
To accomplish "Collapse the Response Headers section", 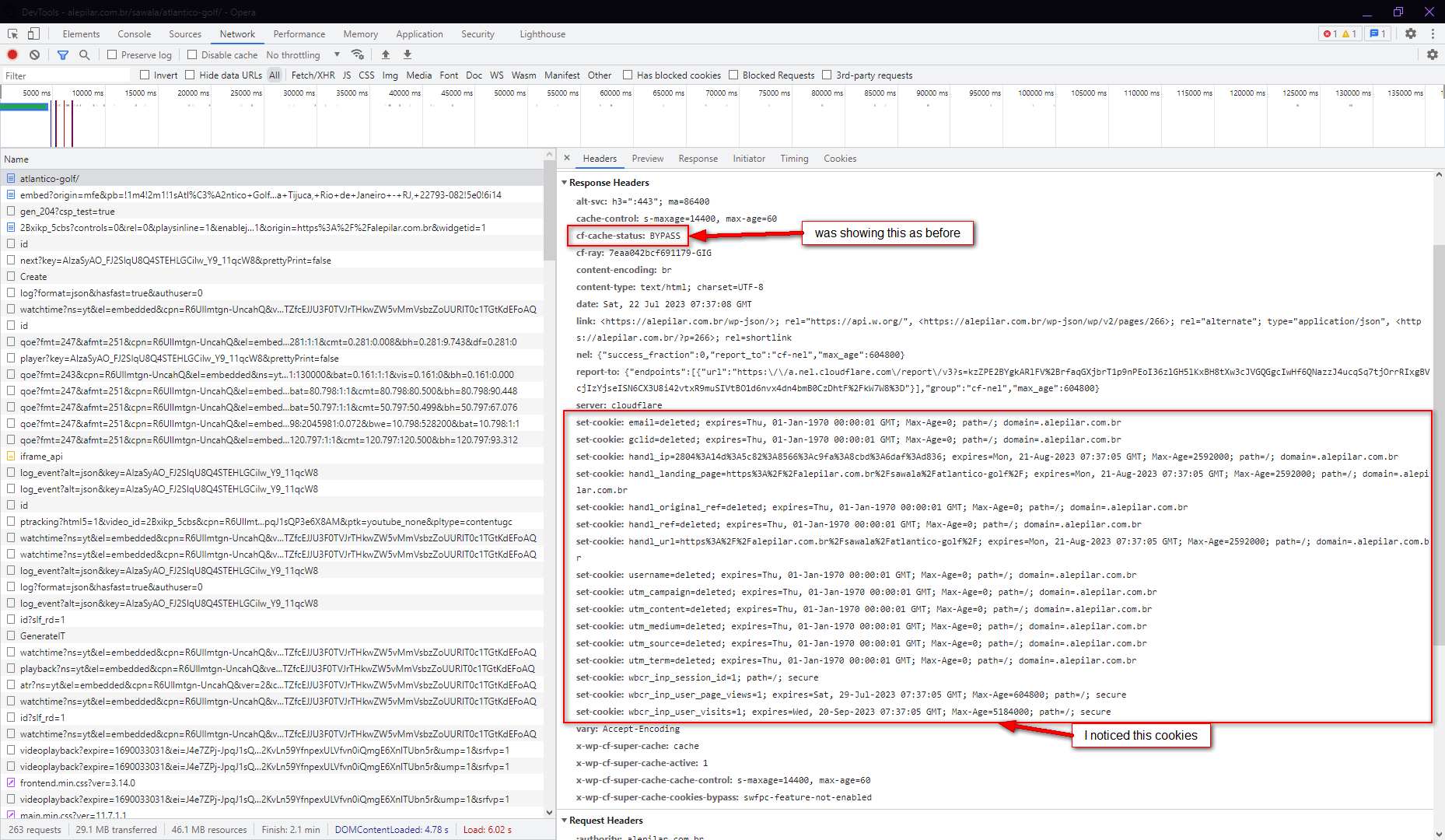I will point(565,183).
